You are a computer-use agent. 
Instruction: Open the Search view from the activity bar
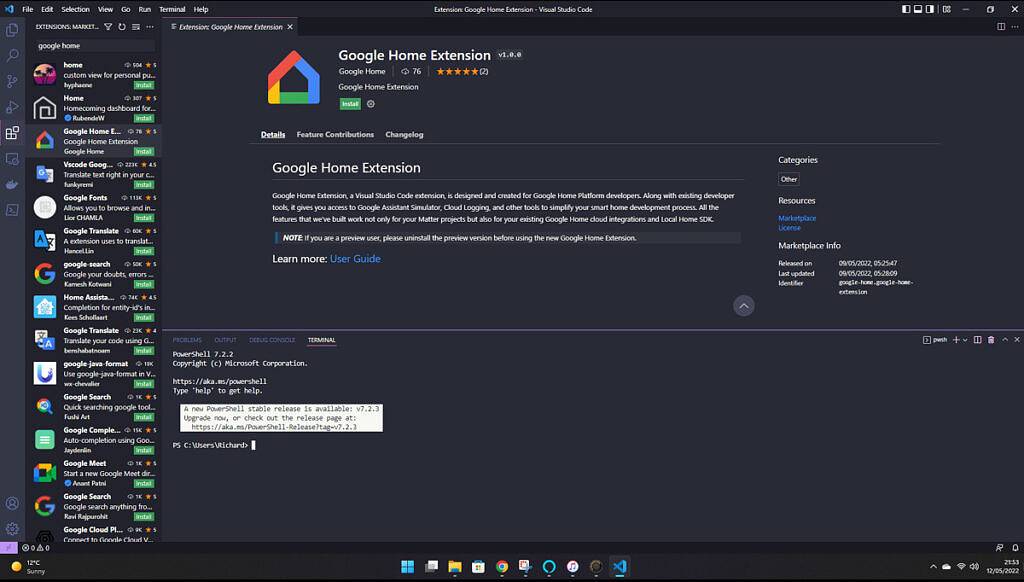pyautogui.click(x=12, y=54)
